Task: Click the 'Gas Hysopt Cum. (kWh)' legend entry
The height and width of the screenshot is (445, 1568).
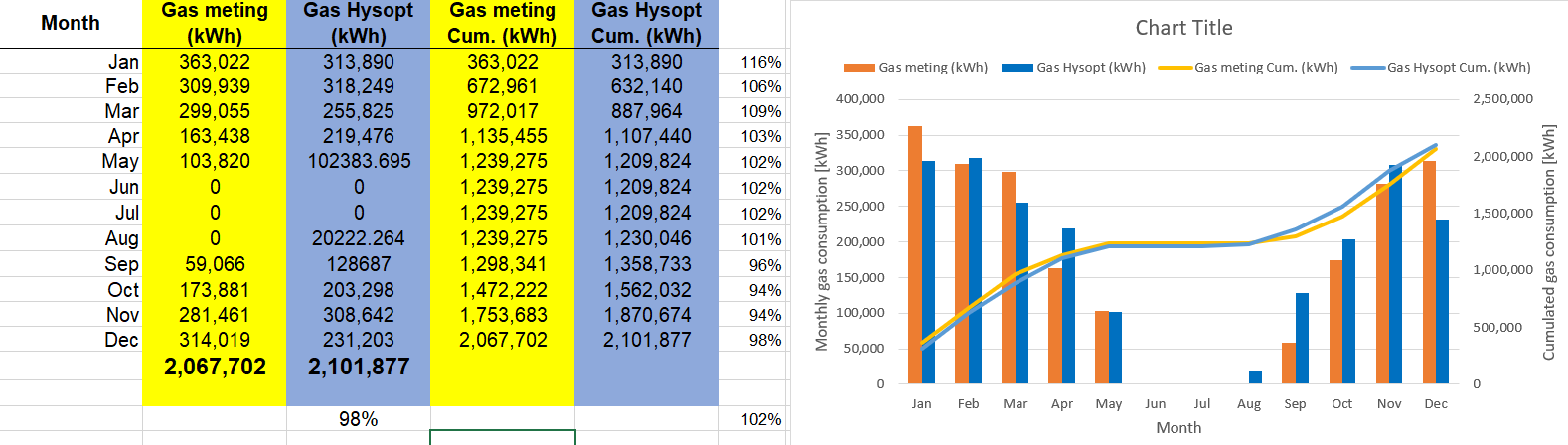Action: click(1458, 68)
